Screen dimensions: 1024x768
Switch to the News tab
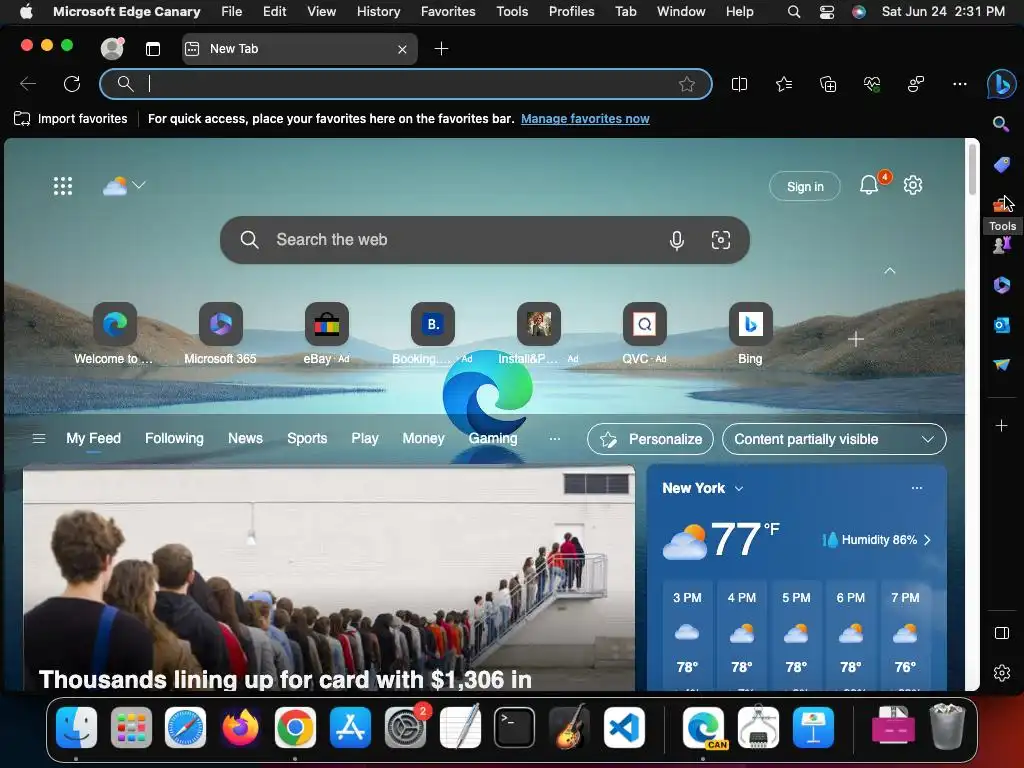[246, 439]
